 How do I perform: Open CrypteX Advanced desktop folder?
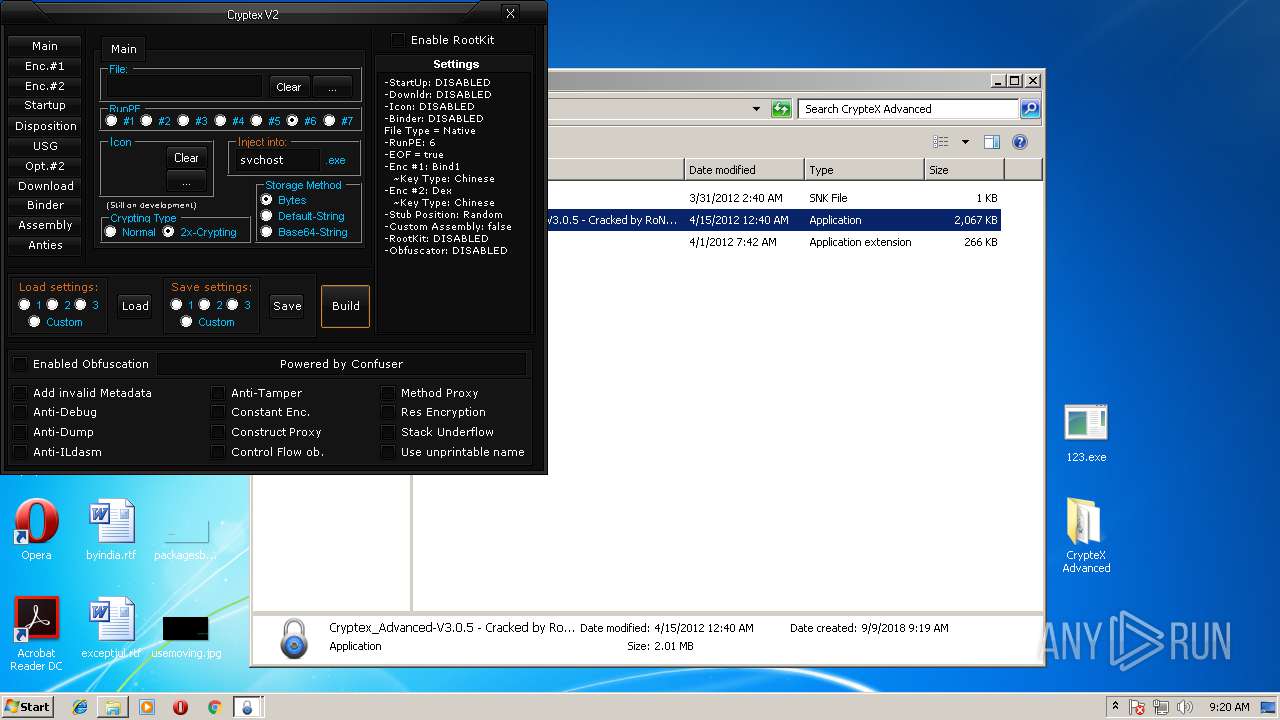coord(1086,535)
